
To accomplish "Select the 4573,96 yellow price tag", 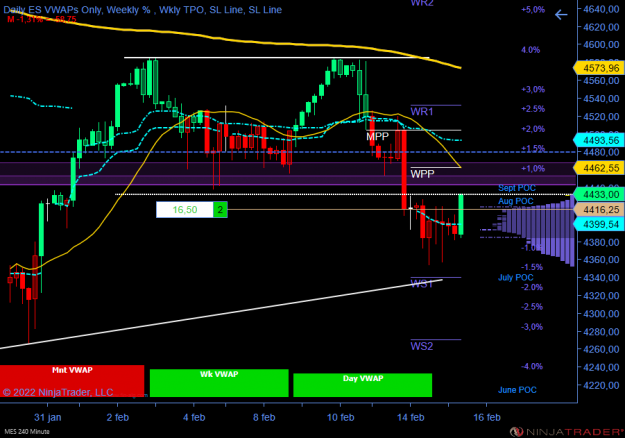I will tap(599, 68).
